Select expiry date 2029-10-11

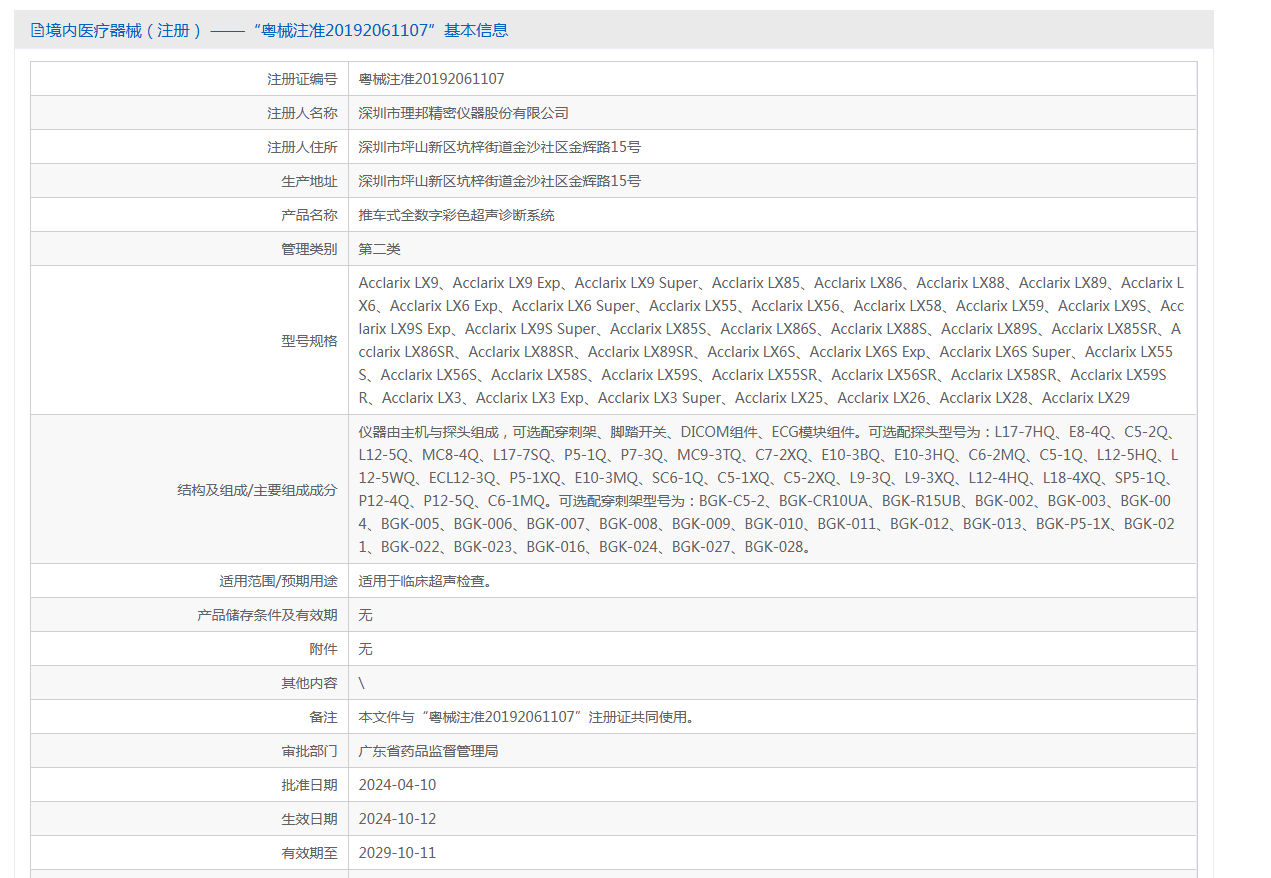pyautogui.click(x=398, y=853)
